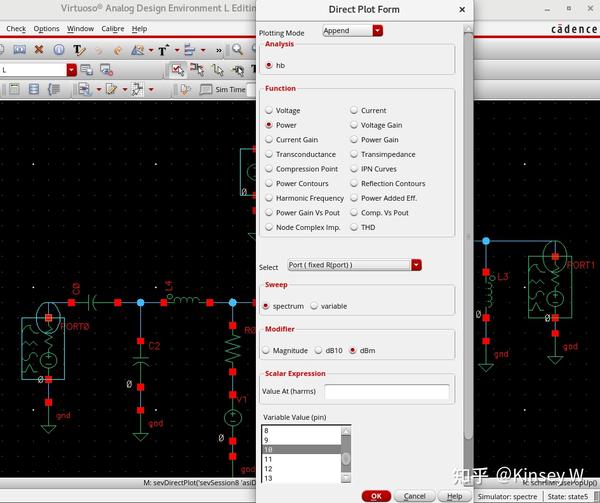Click the magnifier zoom icon
Image resolution: width=600 pixels, height=503 pixels.
(237, 49)
